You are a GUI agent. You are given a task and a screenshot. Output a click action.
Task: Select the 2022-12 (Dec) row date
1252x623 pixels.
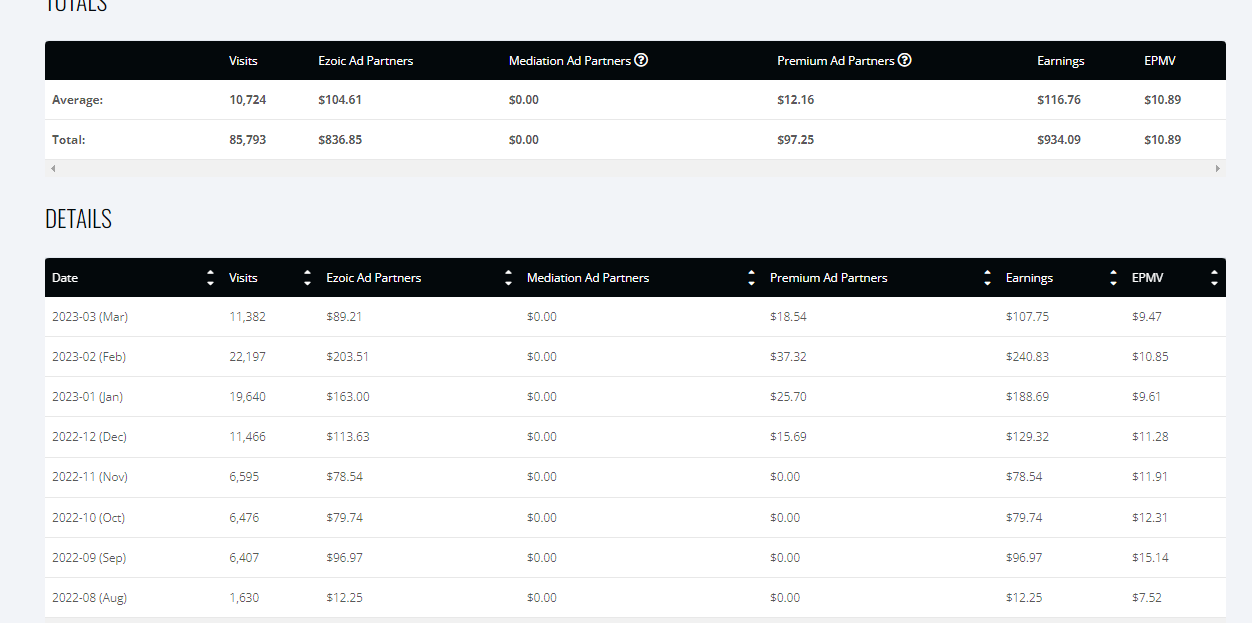[x=90, y=436]
